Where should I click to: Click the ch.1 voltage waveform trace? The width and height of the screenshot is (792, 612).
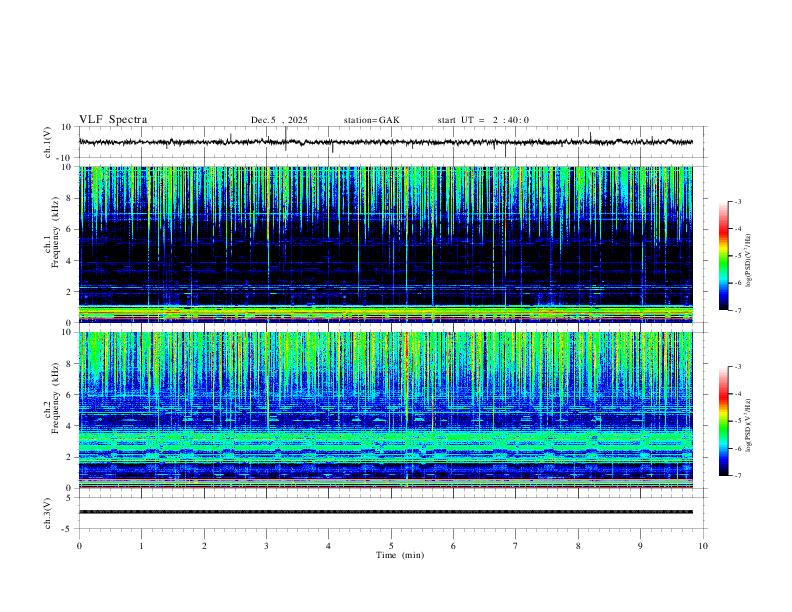click(385, 142)
